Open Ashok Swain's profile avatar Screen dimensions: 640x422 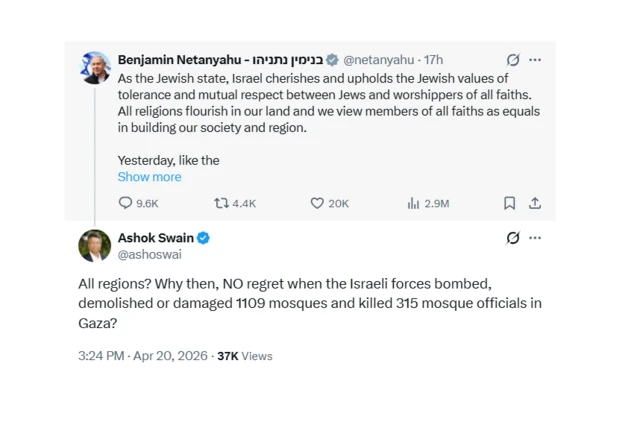click(95, 246)
